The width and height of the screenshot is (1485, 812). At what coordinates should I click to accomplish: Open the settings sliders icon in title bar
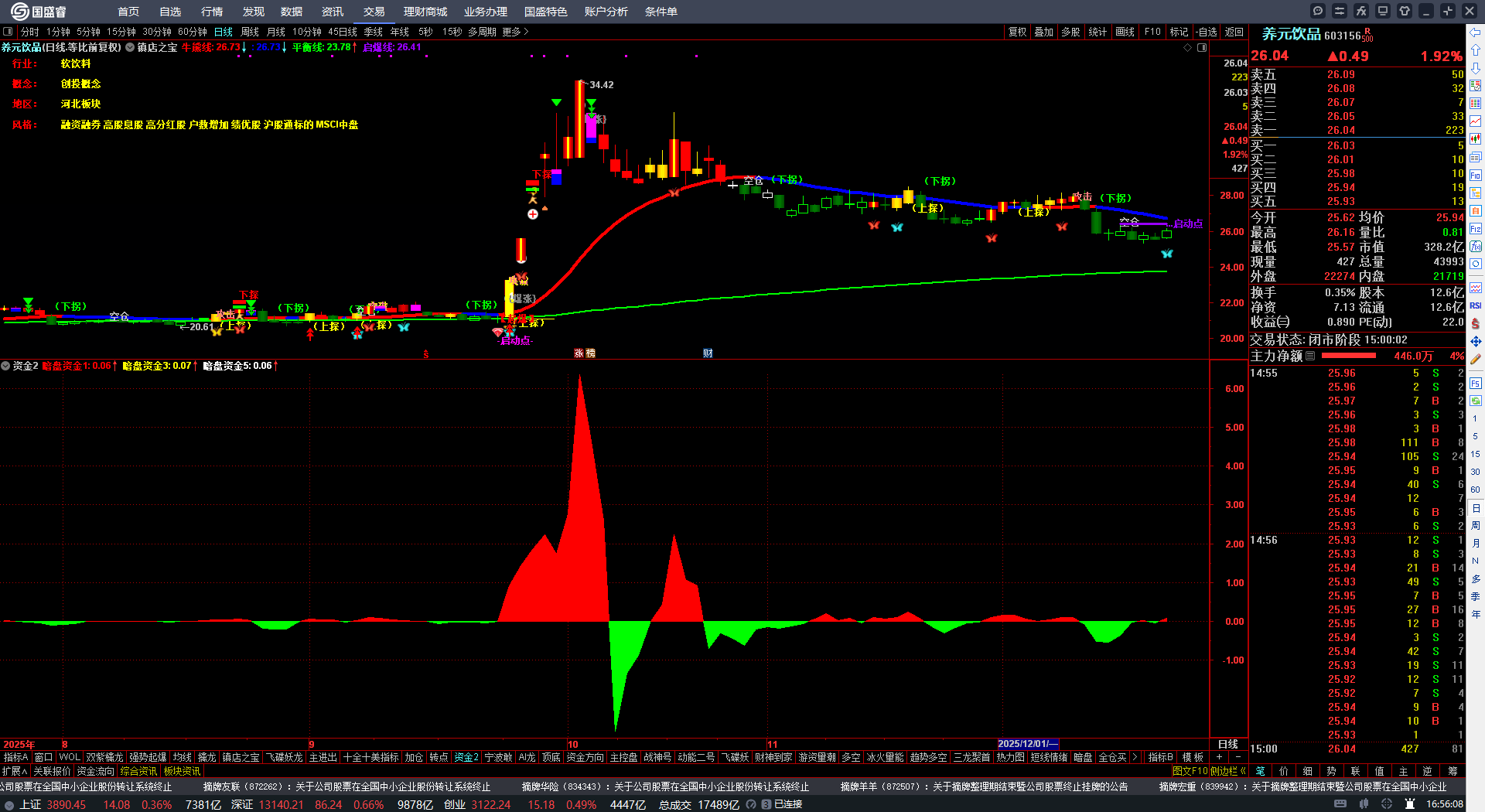click(x=1340, y=11)
